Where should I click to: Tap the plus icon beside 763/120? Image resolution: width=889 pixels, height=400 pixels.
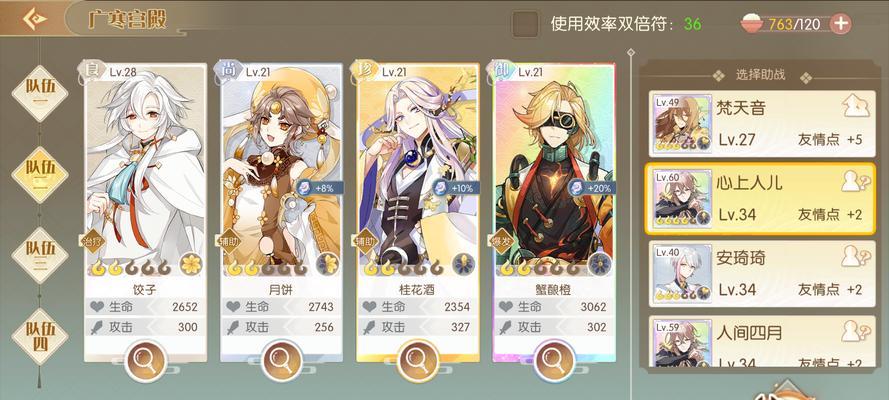(x=841, y=24)
